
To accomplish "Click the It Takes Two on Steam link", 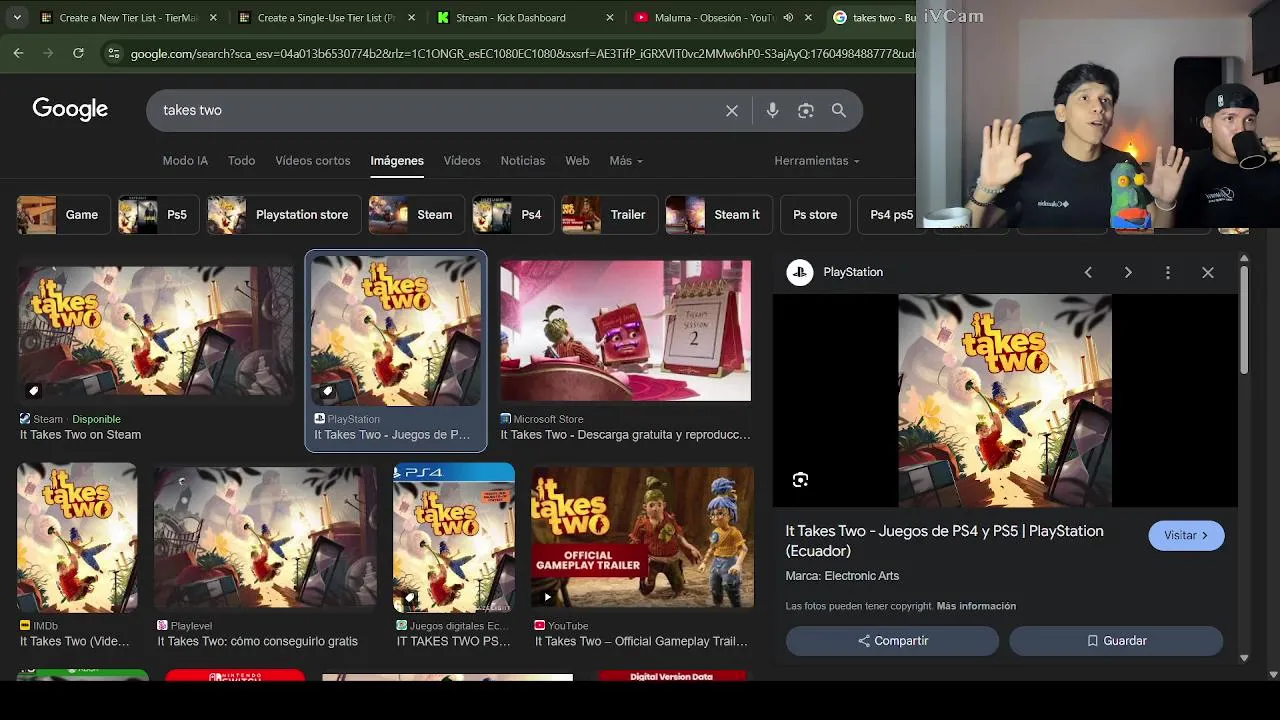I will pos(80,435).
